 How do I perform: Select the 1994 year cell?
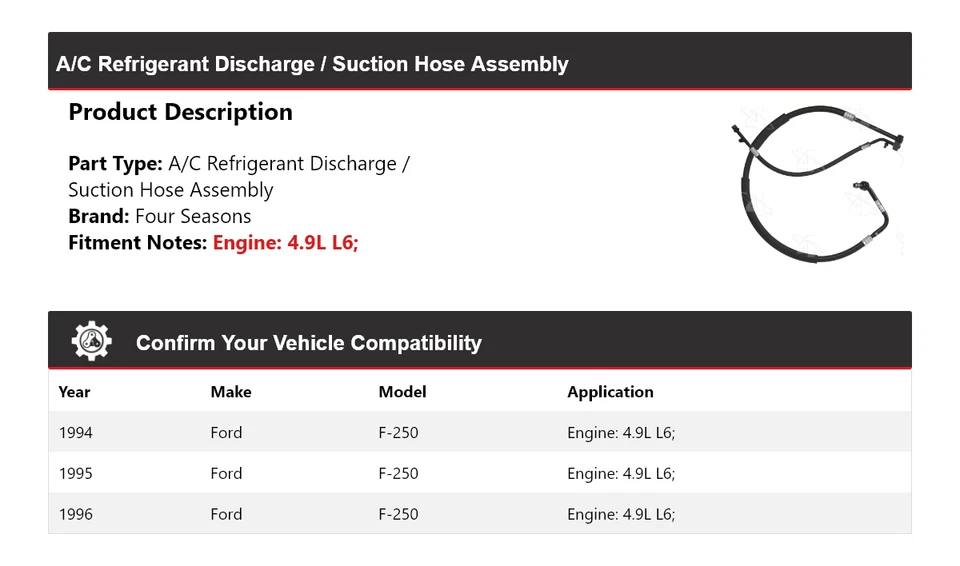76,433
